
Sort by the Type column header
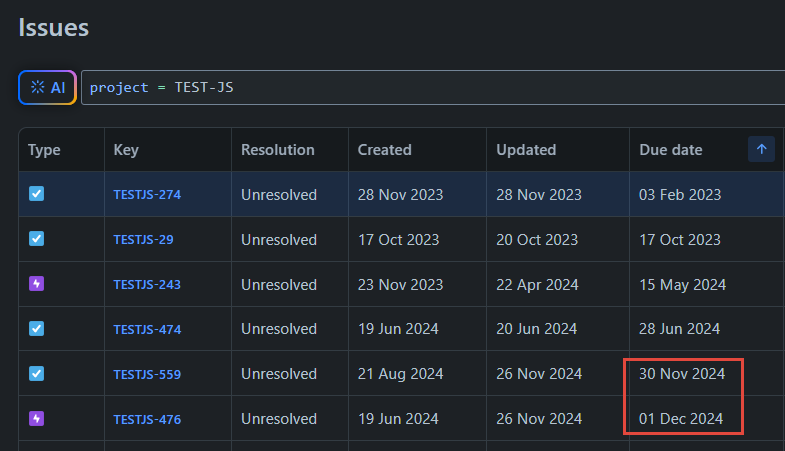pyautogui.click(x=44, y=150)
